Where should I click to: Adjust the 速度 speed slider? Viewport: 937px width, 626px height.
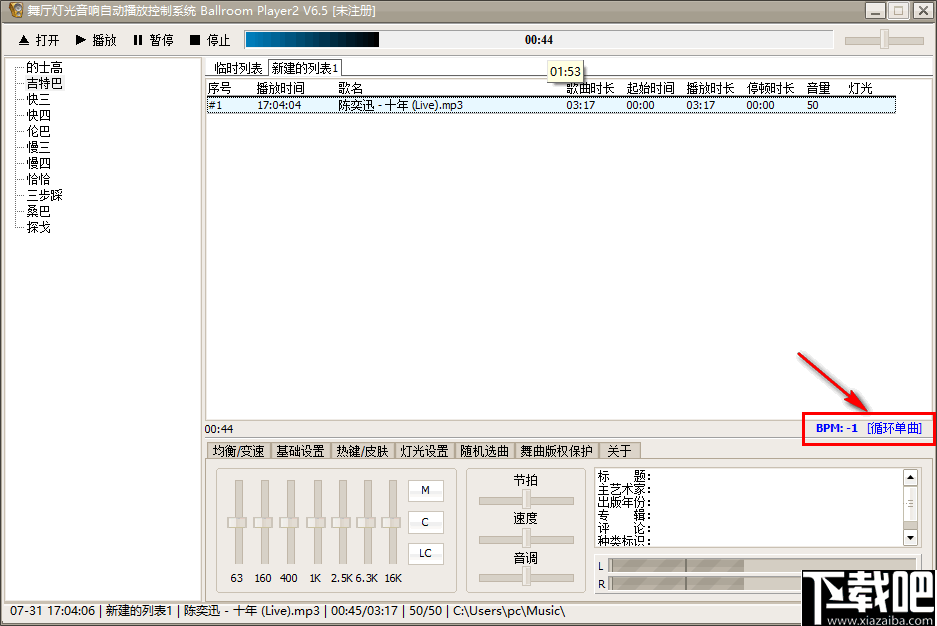pos(526,539)
